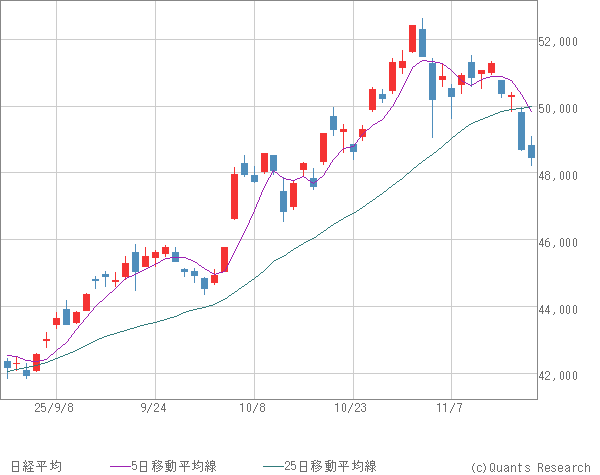Screen dimensions: 600x475
Task: Select the 9/24 date axis label
Action: pos(154,408)
